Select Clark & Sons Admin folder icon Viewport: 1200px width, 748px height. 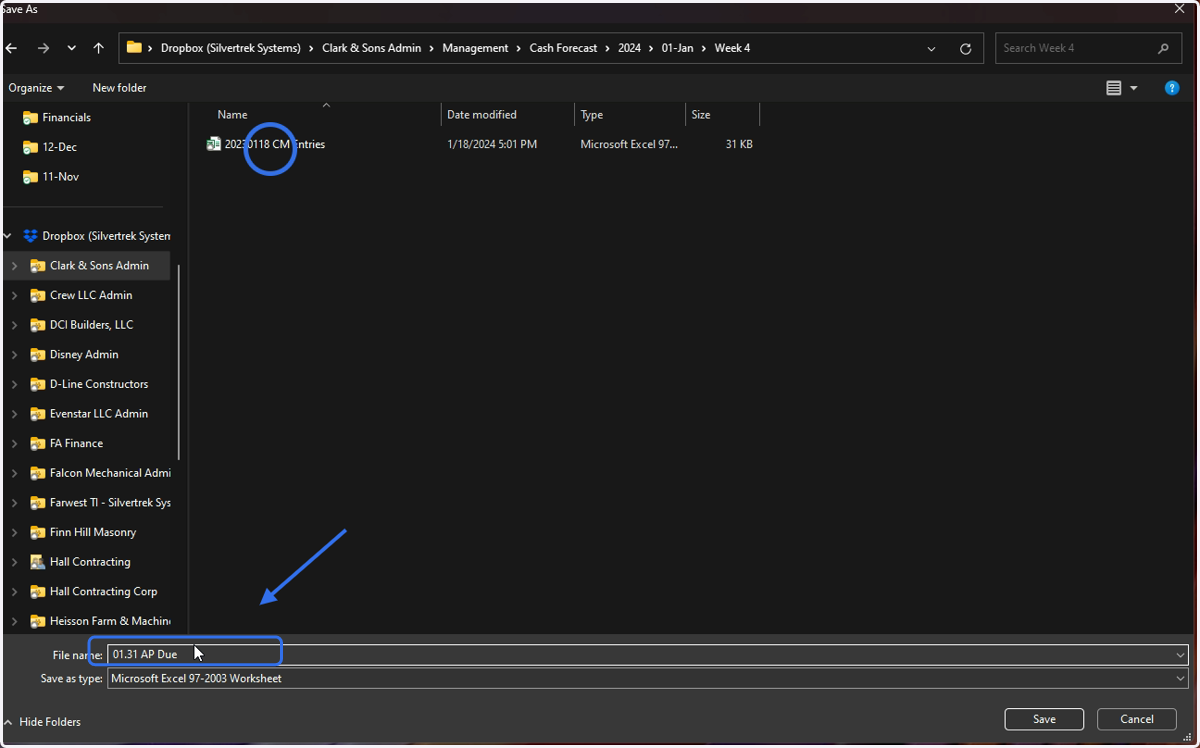tap(38, 266)
